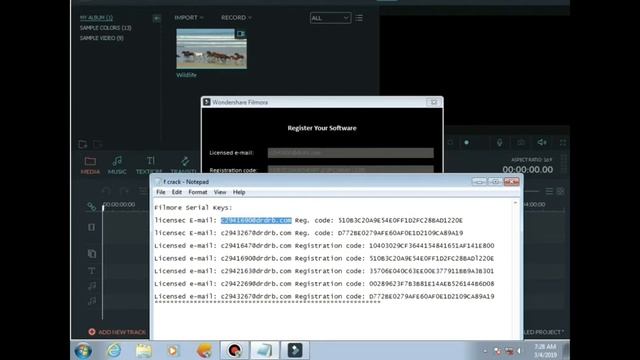Select the second music track icon
Screen dimensions: 640x360
(92, 301)
